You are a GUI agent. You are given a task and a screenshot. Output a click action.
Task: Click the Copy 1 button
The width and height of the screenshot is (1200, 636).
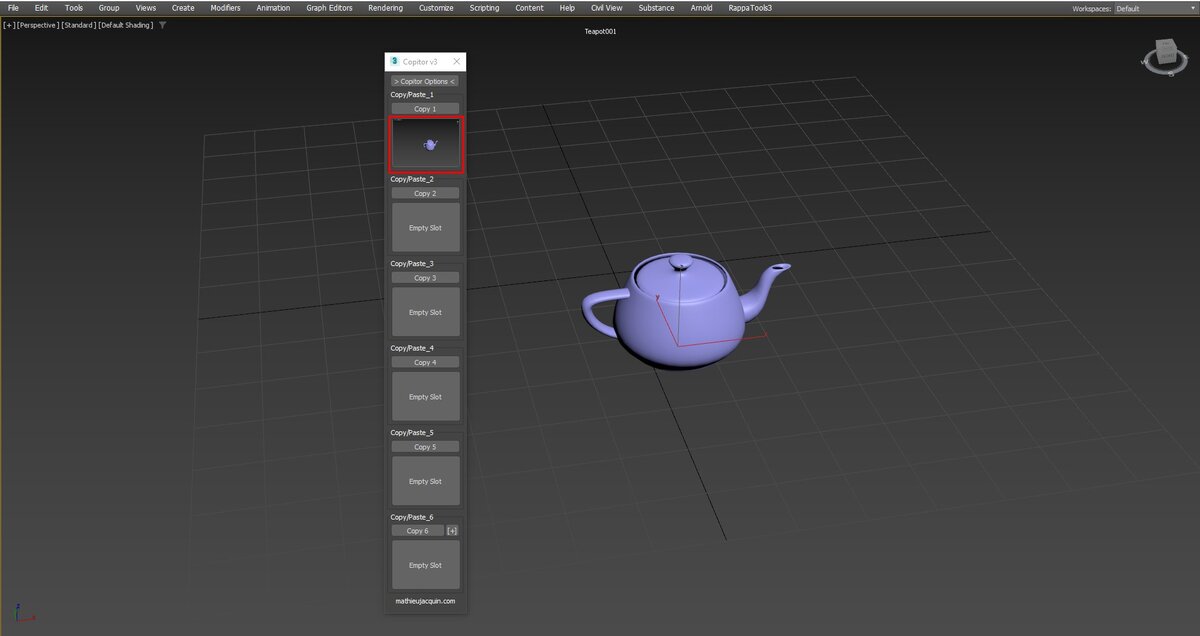(x=425, y=108)
